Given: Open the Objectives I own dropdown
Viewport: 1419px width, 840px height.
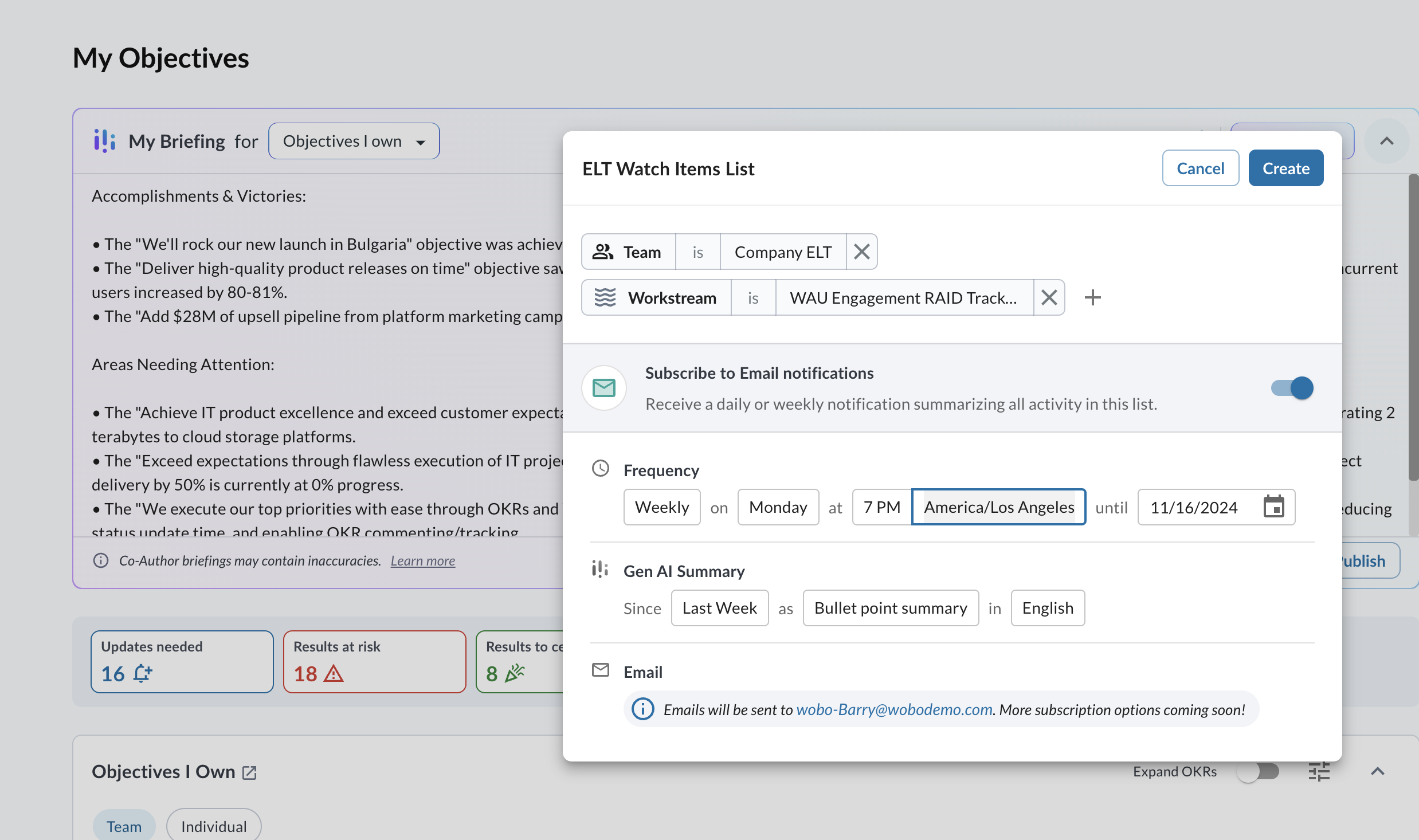Looking at the screenshot, I should click(354, 141).
